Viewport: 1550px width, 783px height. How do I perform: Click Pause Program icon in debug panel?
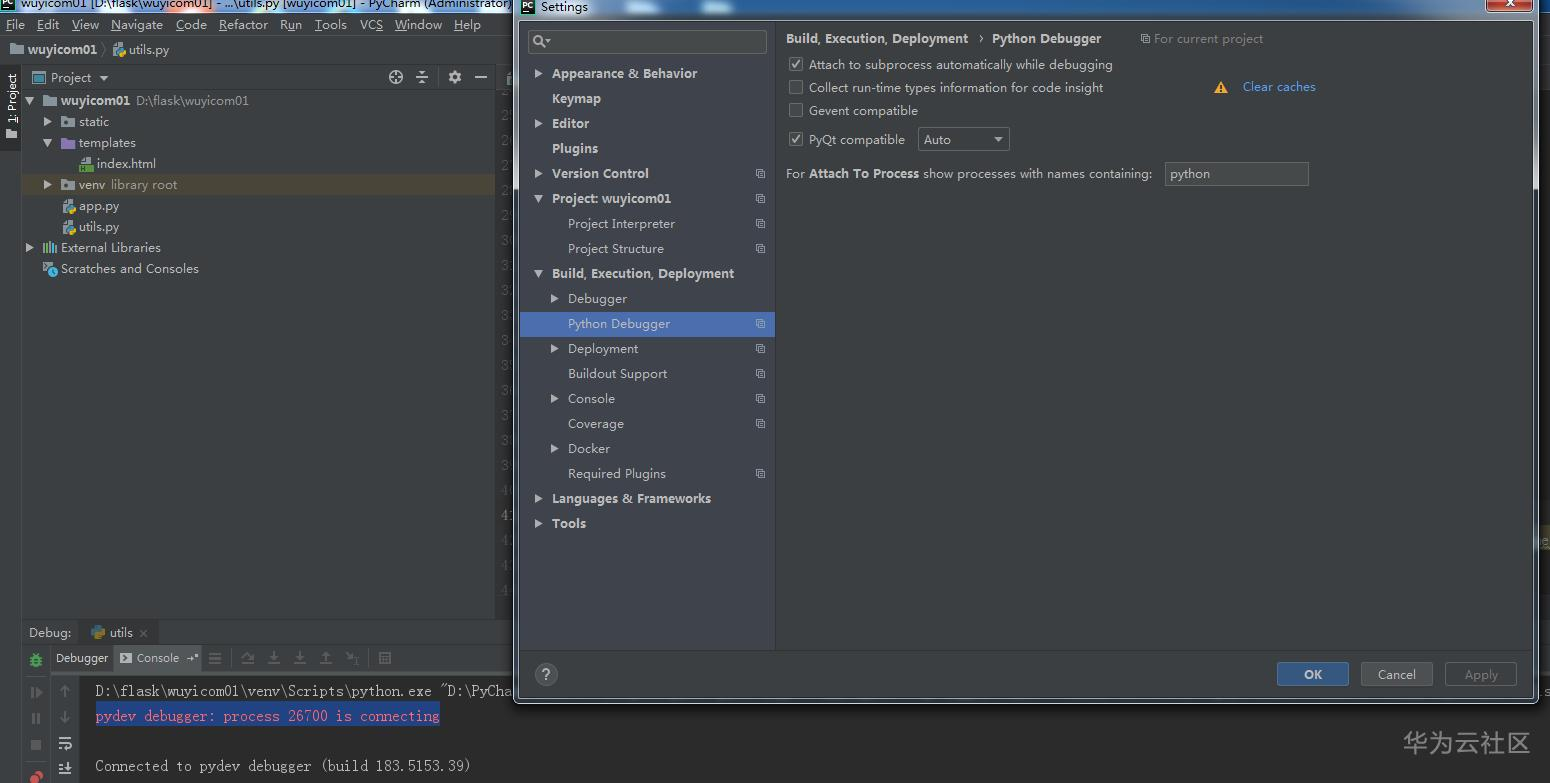click(x=36, y=718)
